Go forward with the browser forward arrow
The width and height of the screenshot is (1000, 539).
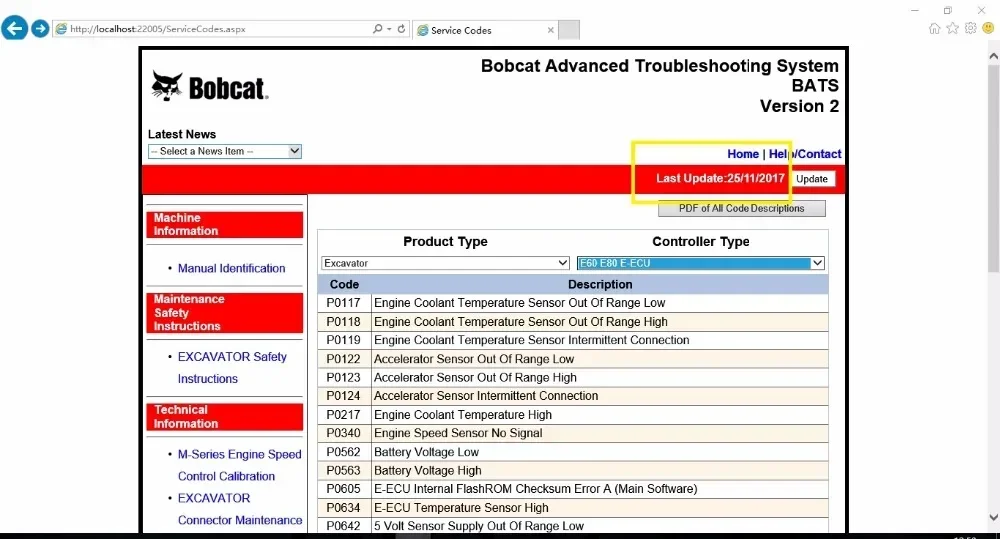(x=40, y=29)
